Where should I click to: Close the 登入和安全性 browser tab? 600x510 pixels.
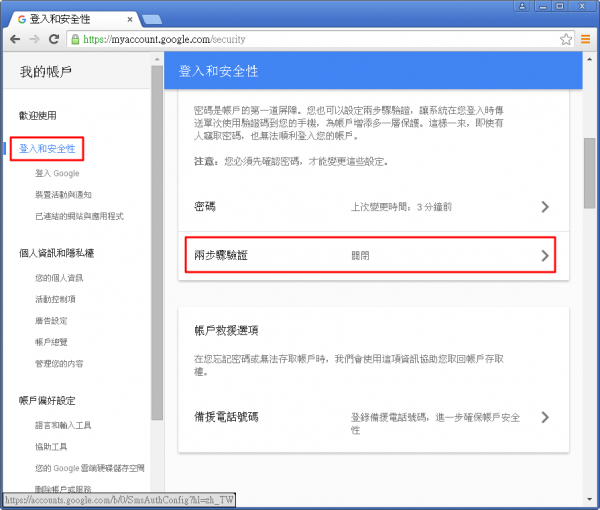pyautogui.click(x=127, y=17)
